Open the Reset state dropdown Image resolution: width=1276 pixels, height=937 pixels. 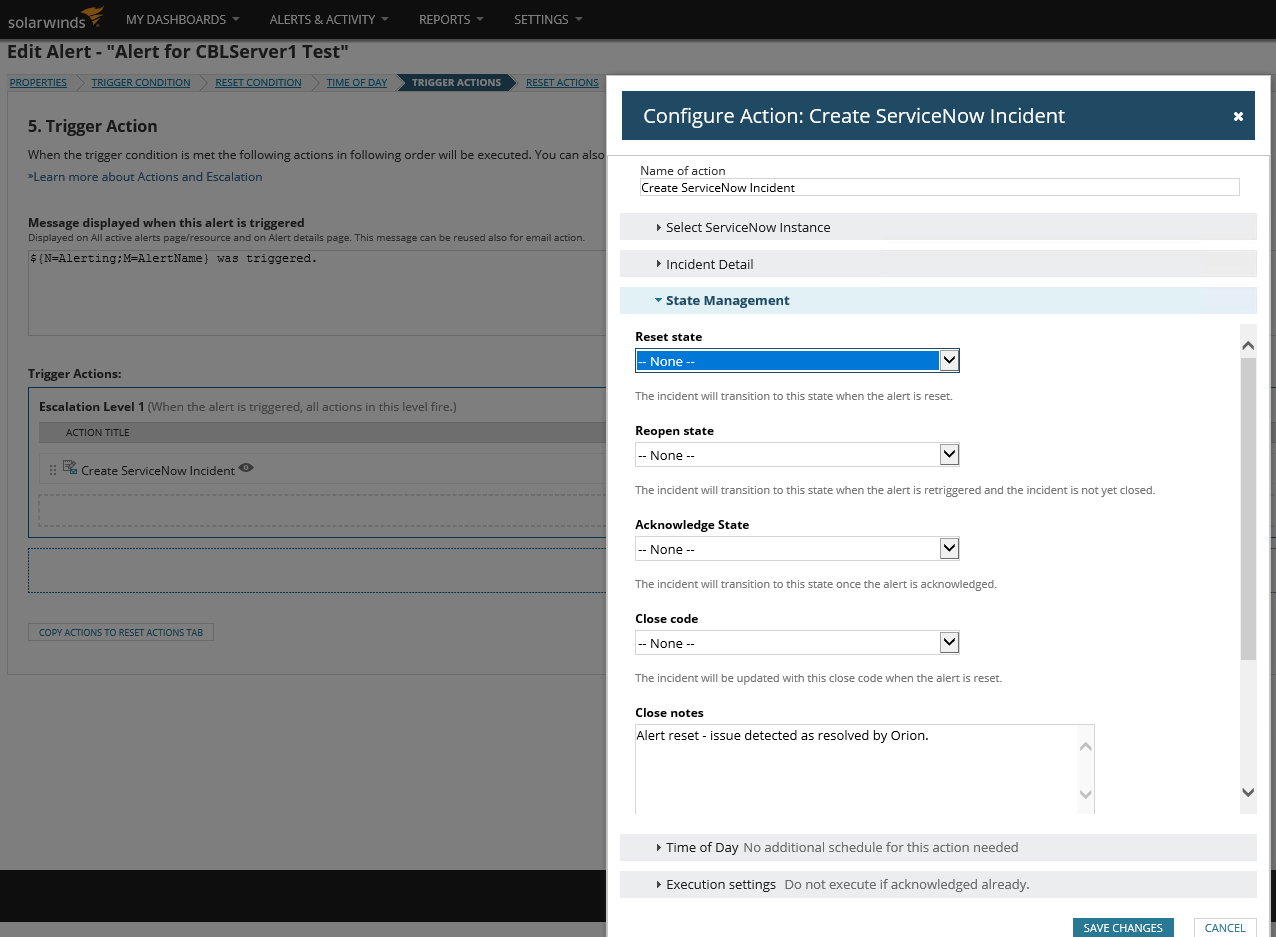[798, 361]
